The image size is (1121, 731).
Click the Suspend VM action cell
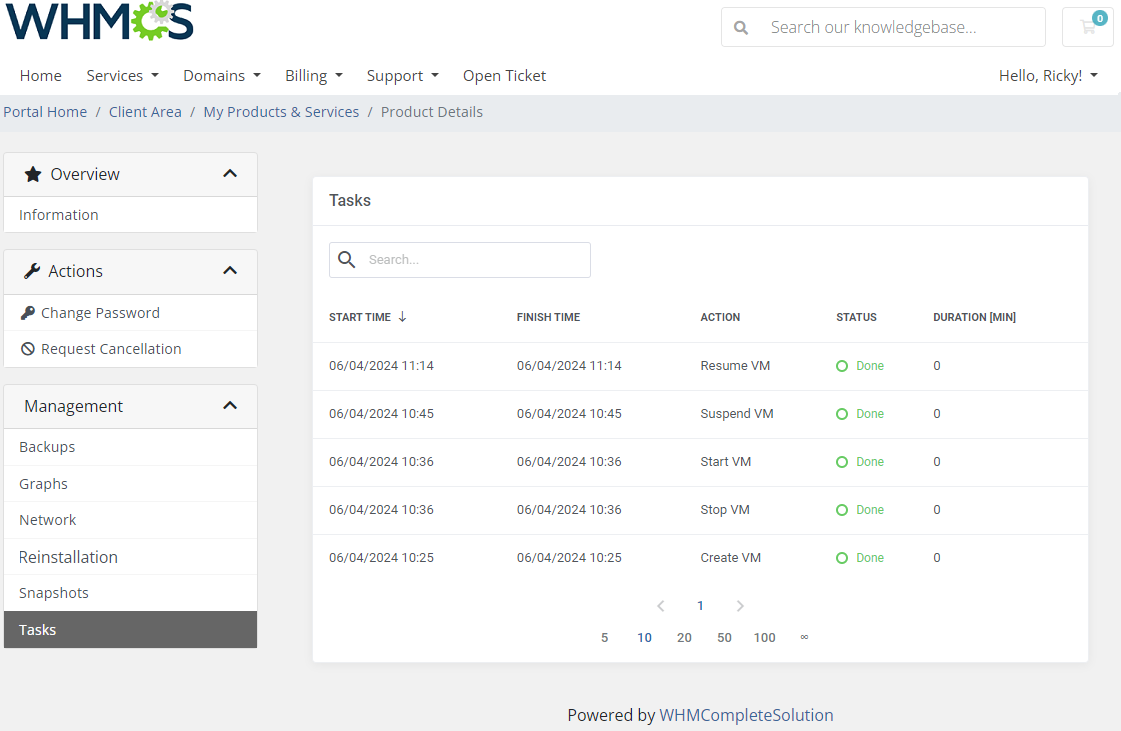pyautogui.click(x=736, y=413)
